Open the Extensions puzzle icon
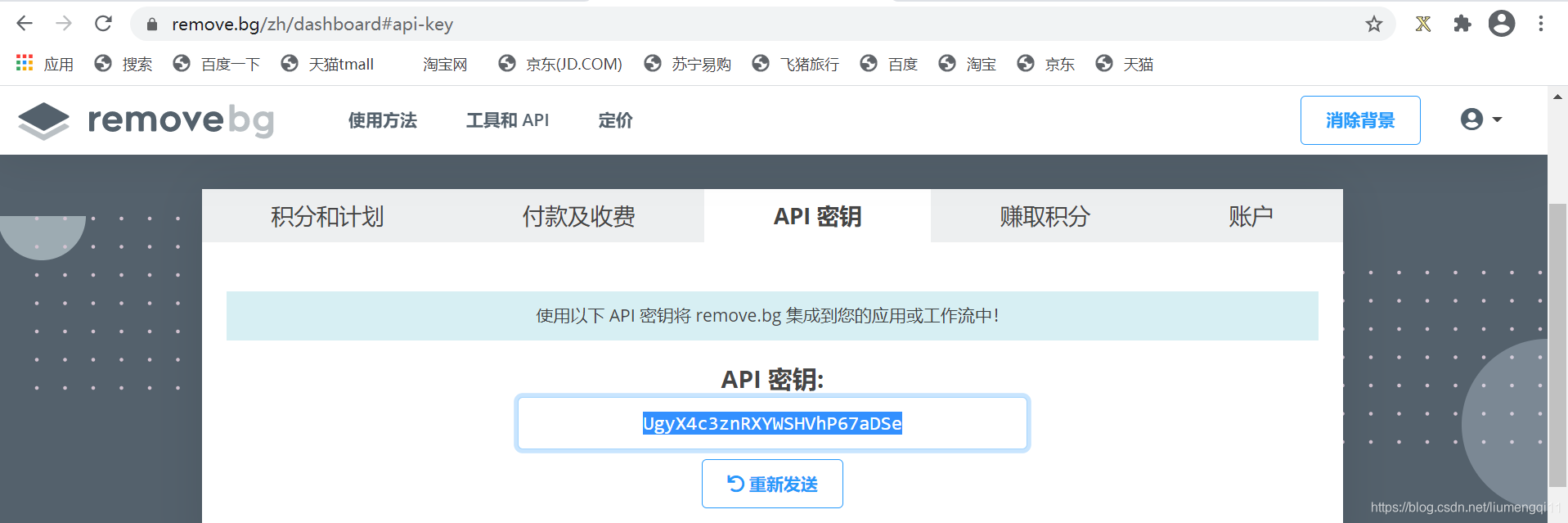 coord(1462,24)
